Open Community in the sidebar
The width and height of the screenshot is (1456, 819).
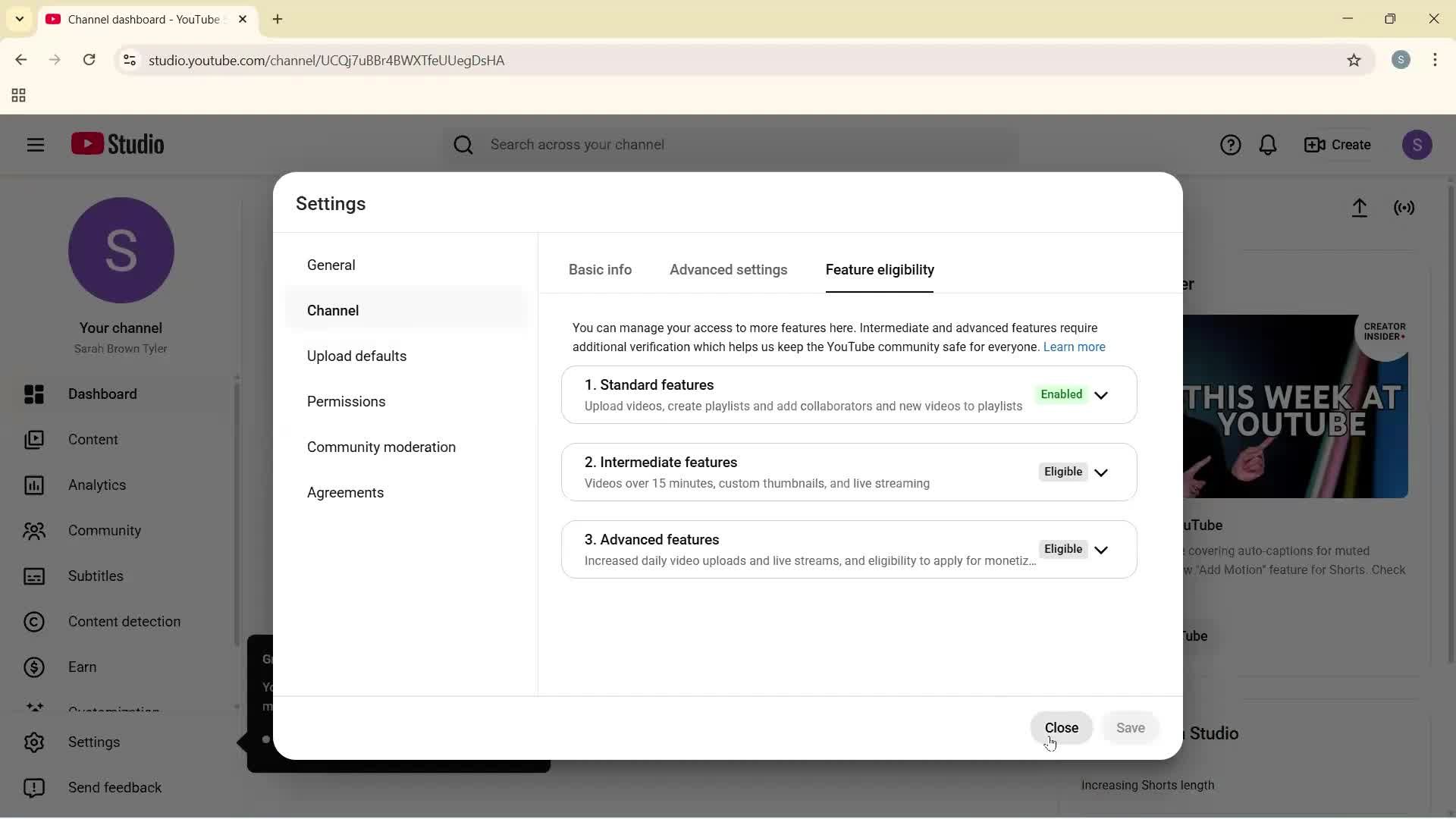105,531
